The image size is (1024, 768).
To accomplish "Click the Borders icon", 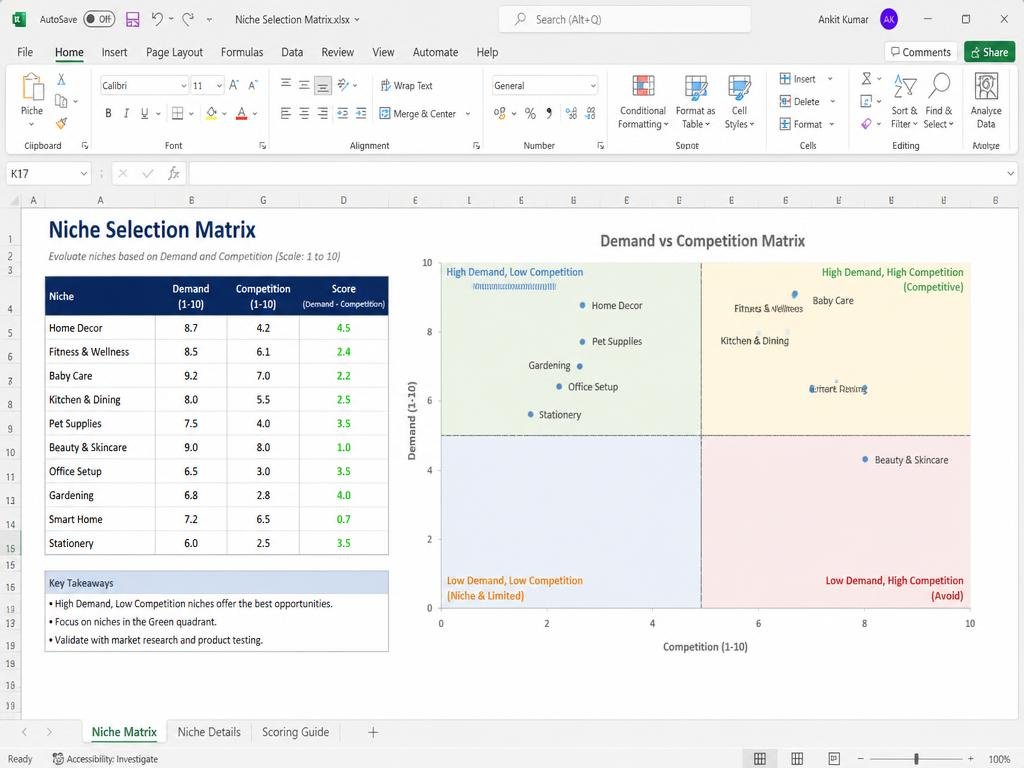I will pos(178,114).
